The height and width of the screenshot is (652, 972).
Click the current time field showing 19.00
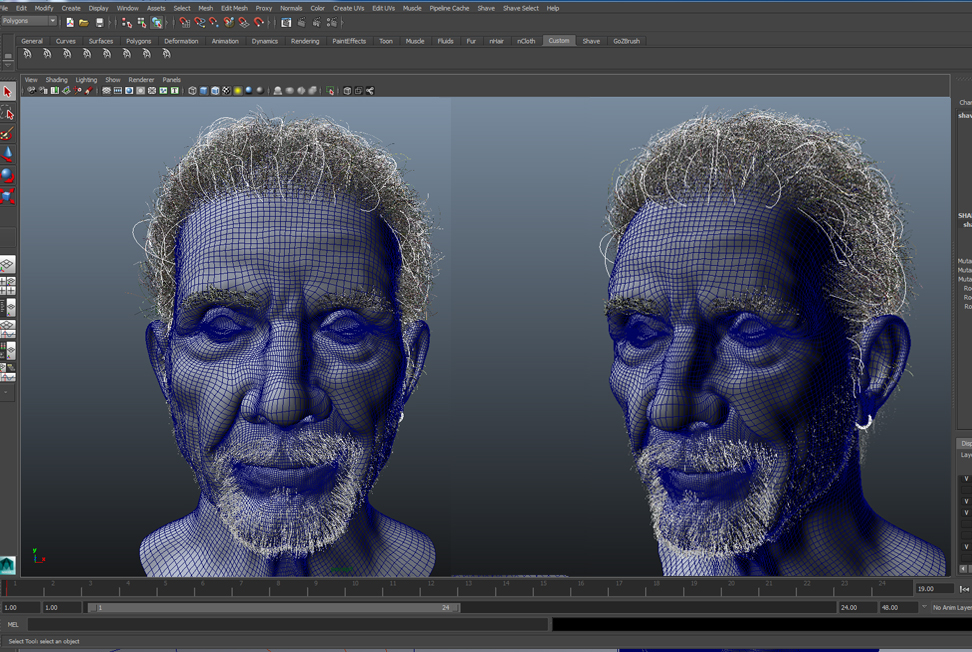(x=934, y=589)
